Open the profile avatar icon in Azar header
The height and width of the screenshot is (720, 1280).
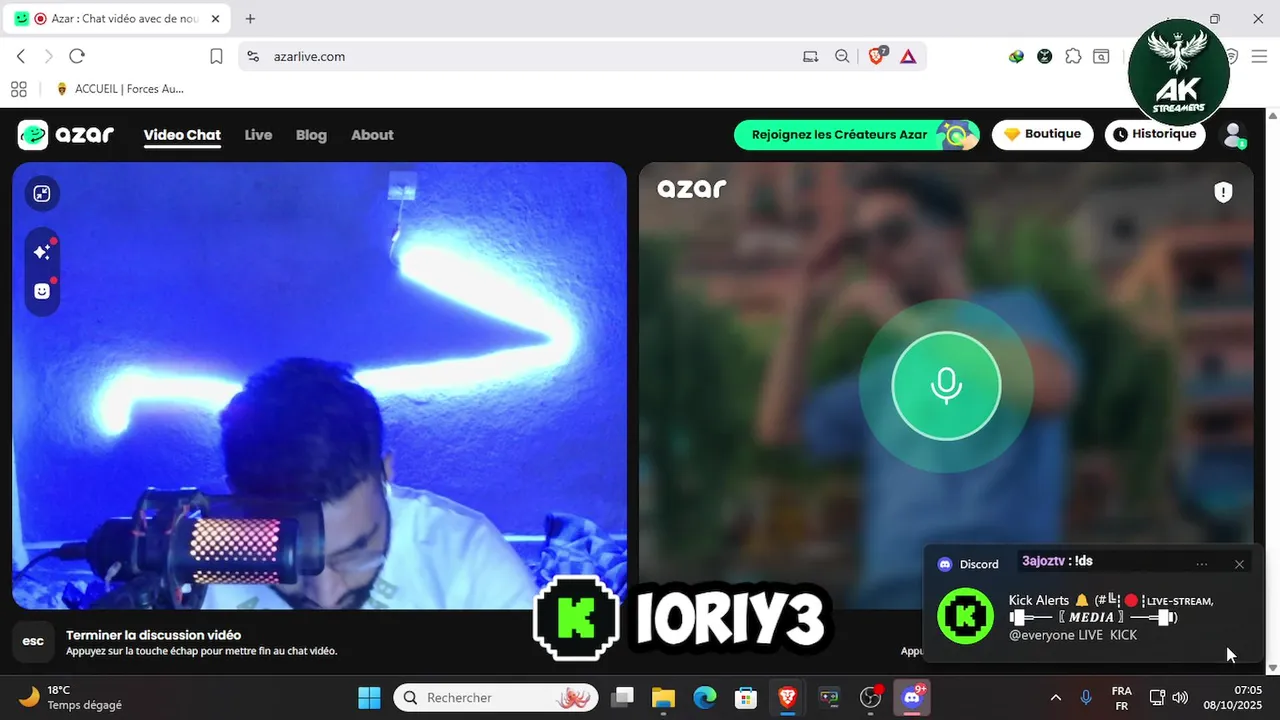tap(1234, 135)
